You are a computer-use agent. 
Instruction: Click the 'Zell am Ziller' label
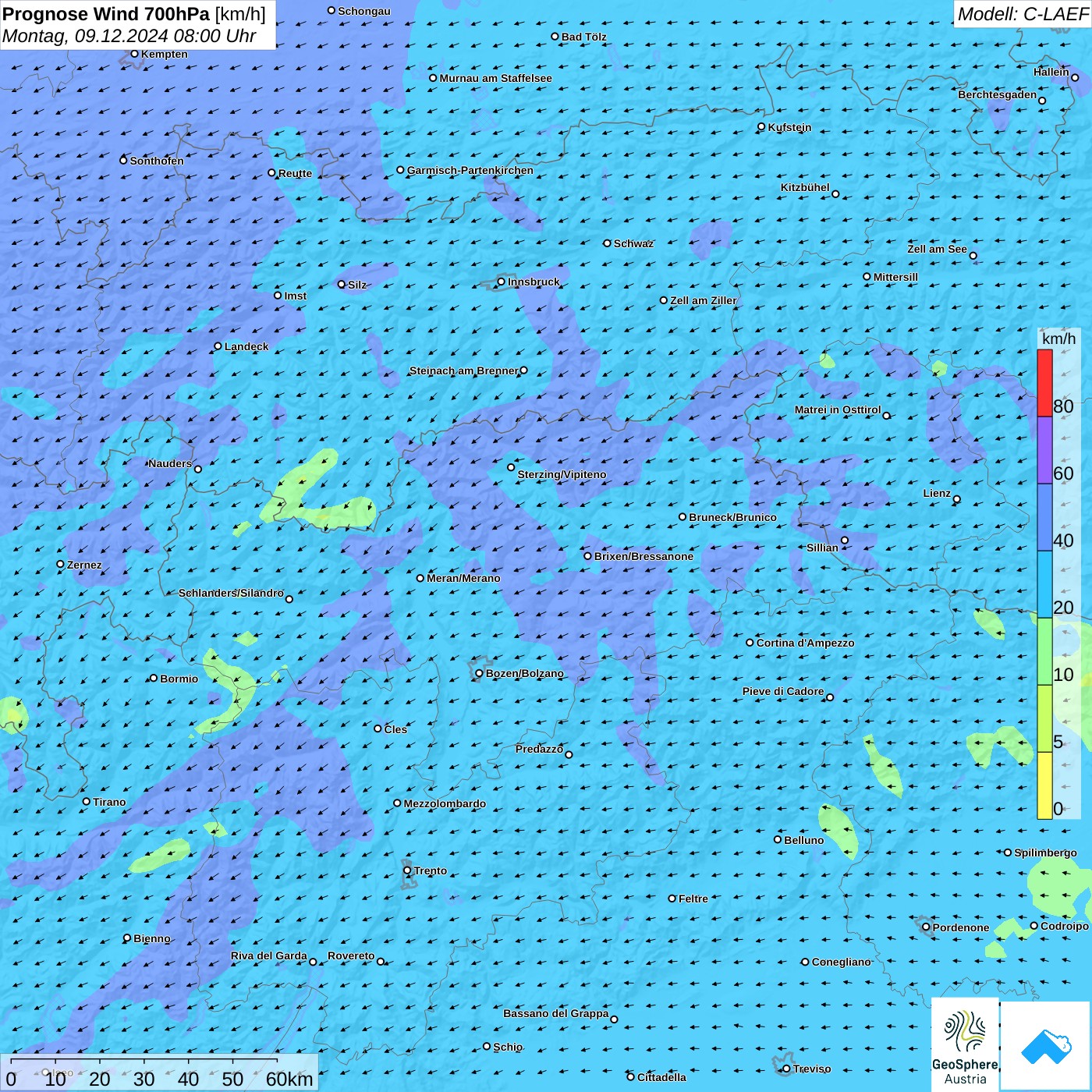tap(703, 300)
